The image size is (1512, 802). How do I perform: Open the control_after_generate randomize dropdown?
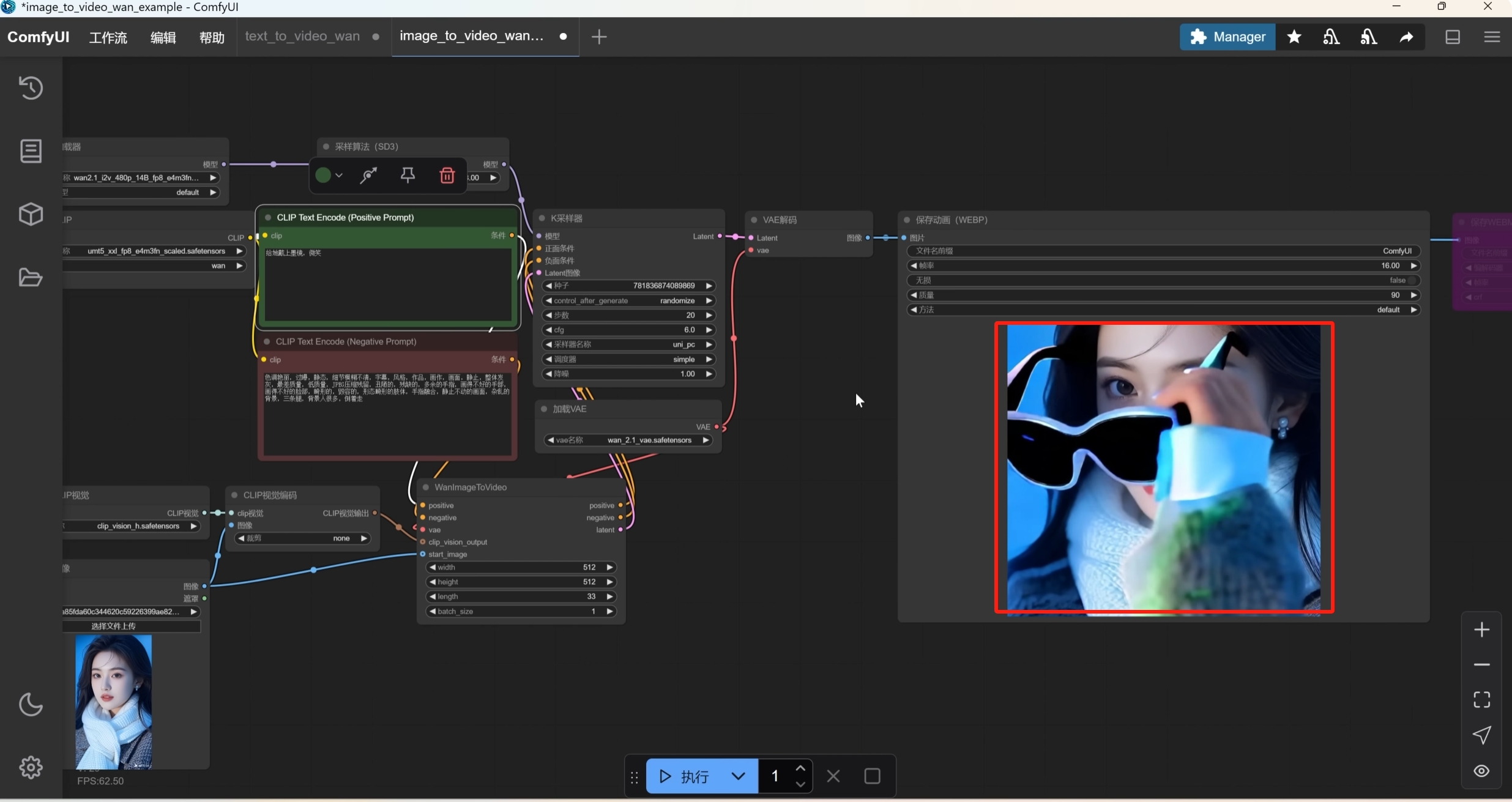pyautogui.click(x=628, y=300)
